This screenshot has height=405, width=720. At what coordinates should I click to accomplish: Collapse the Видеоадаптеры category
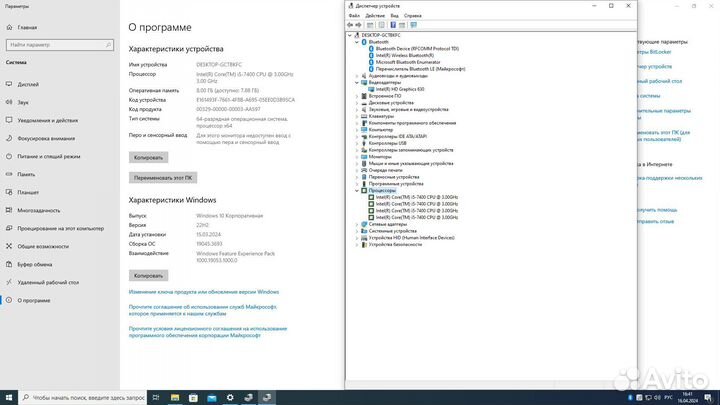pos(357,83)
